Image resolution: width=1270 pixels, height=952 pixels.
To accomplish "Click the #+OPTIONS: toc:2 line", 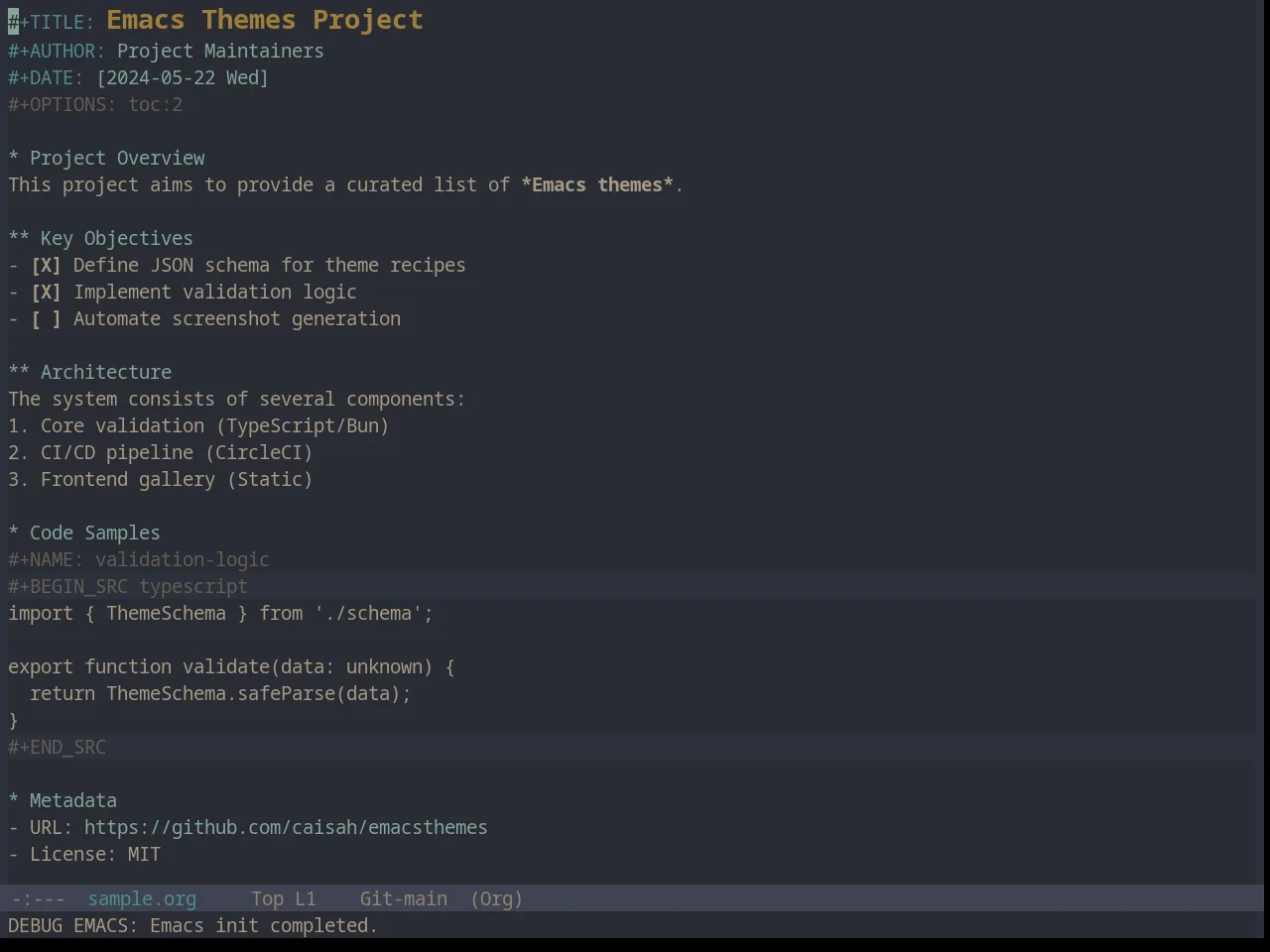I will point(95,105).
